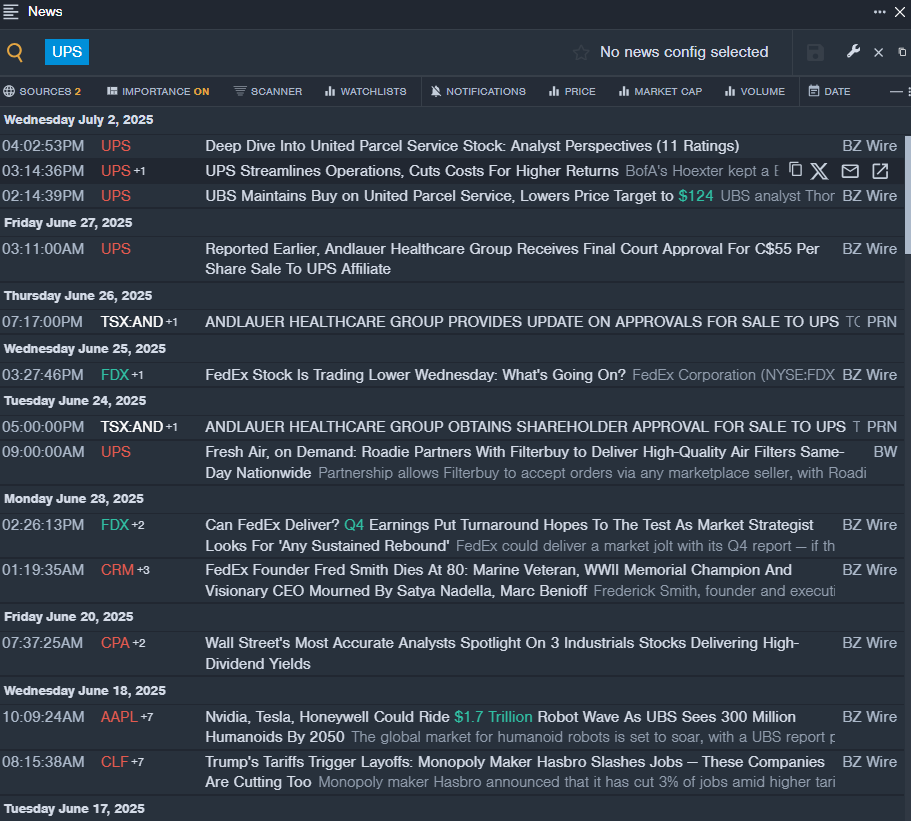
Task: Click UPS ticker on the 02:14:39PM row
Action: point(116,196)
